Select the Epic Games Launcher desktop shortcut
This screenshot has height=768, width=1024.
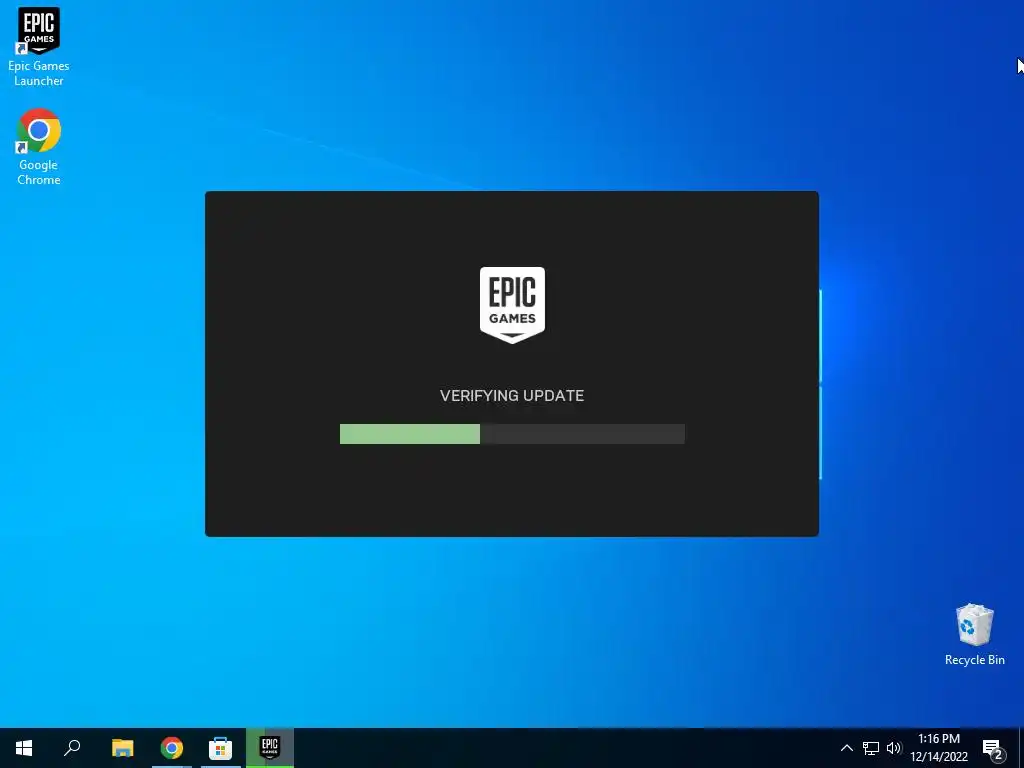click(x=39, y=46)
